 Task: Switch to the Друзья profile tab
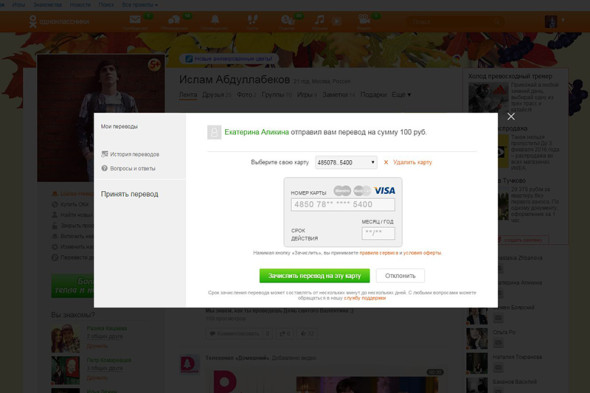(x=217, y=94)
